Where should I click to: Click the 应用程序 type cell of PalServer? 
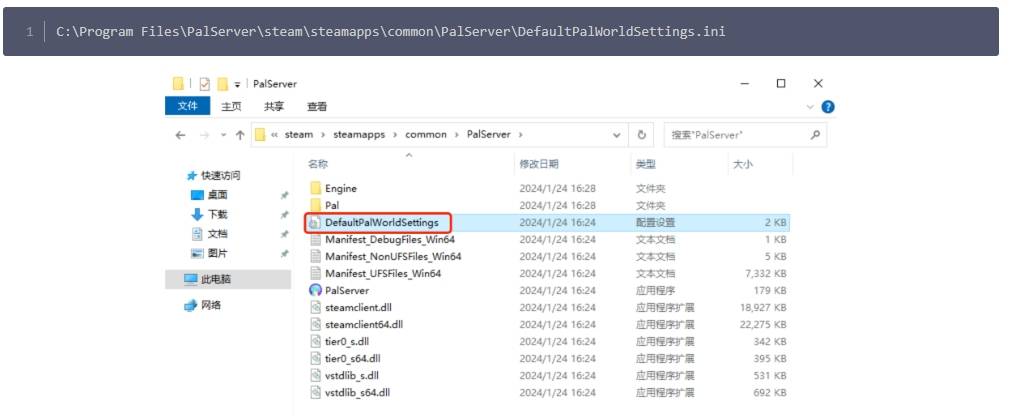656,290
